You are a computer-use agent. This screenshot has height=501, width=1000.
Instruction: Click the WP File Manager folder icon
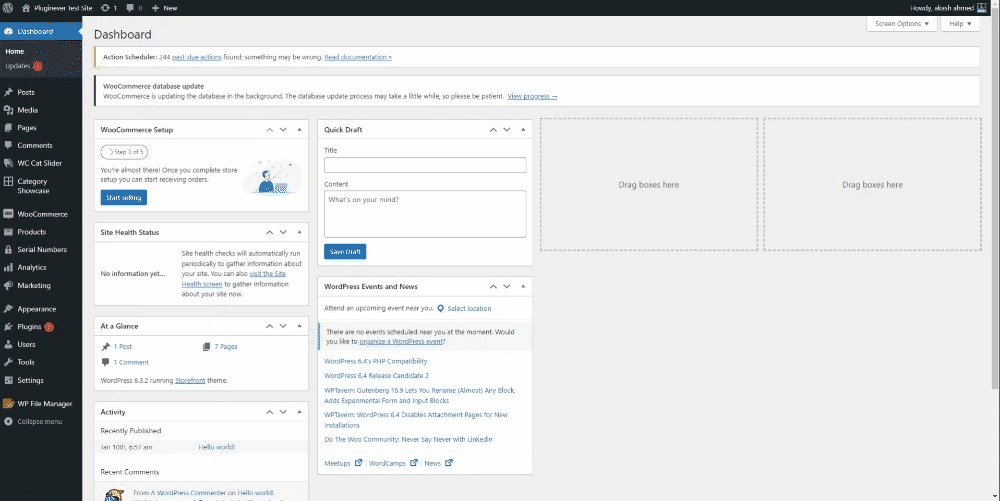click(x=8, y=403)
